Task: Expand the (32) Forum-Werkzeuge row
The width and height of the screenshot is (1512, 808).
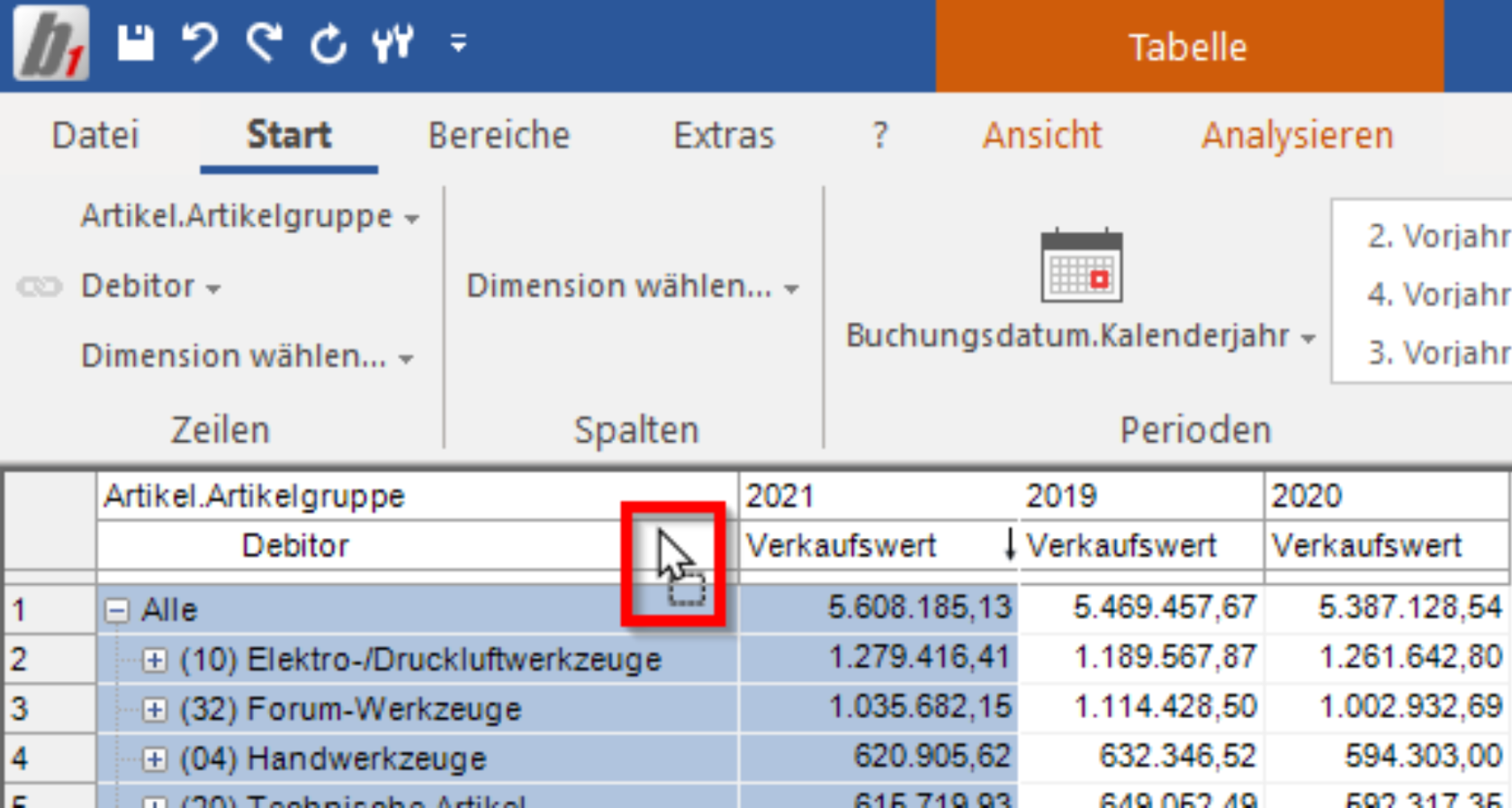Action: tap(155, 710)
